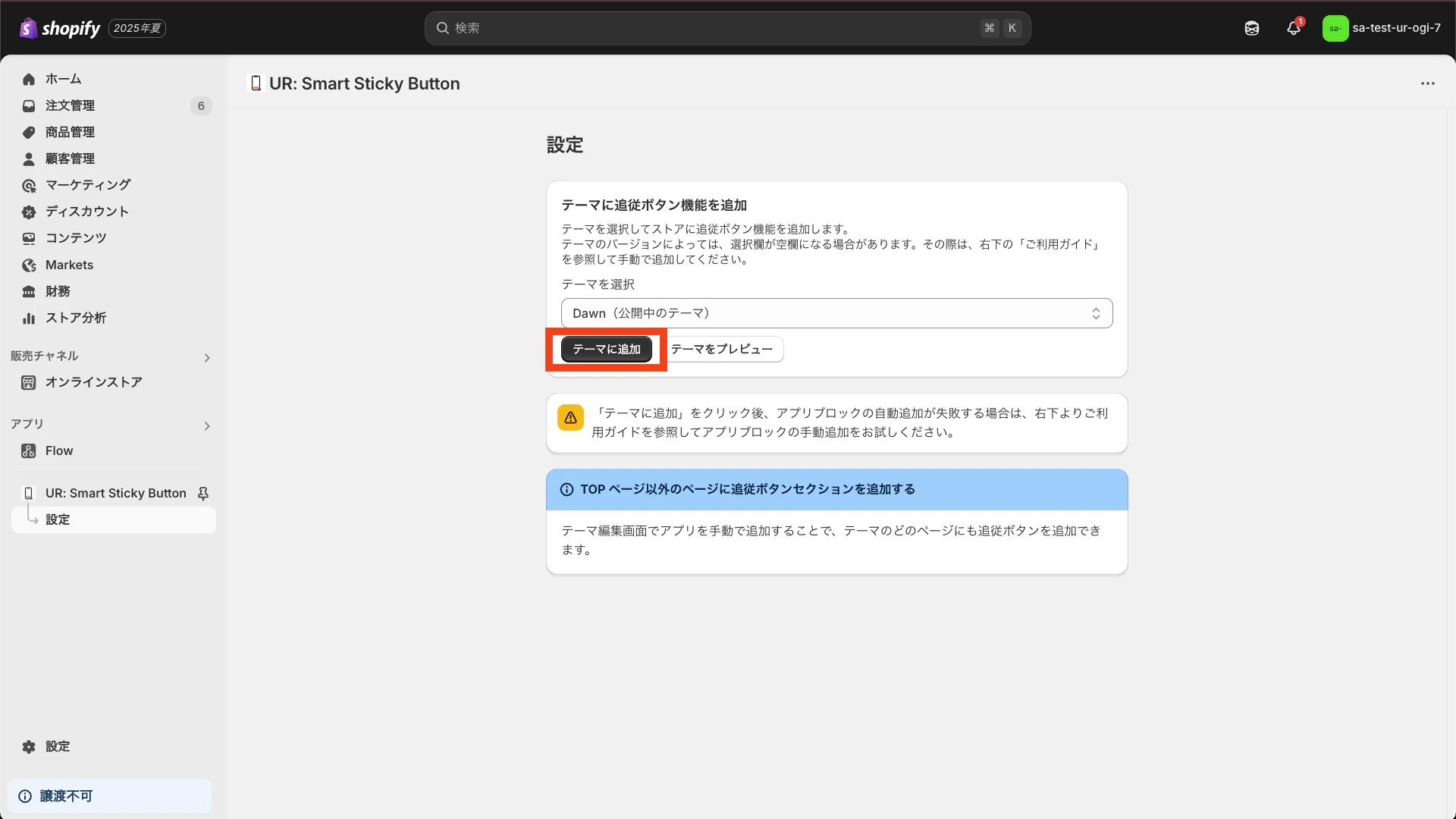This screenshot has width=1456, height=819.
Task: Click the app phone icon beside page title
Action: click(256, 83)
